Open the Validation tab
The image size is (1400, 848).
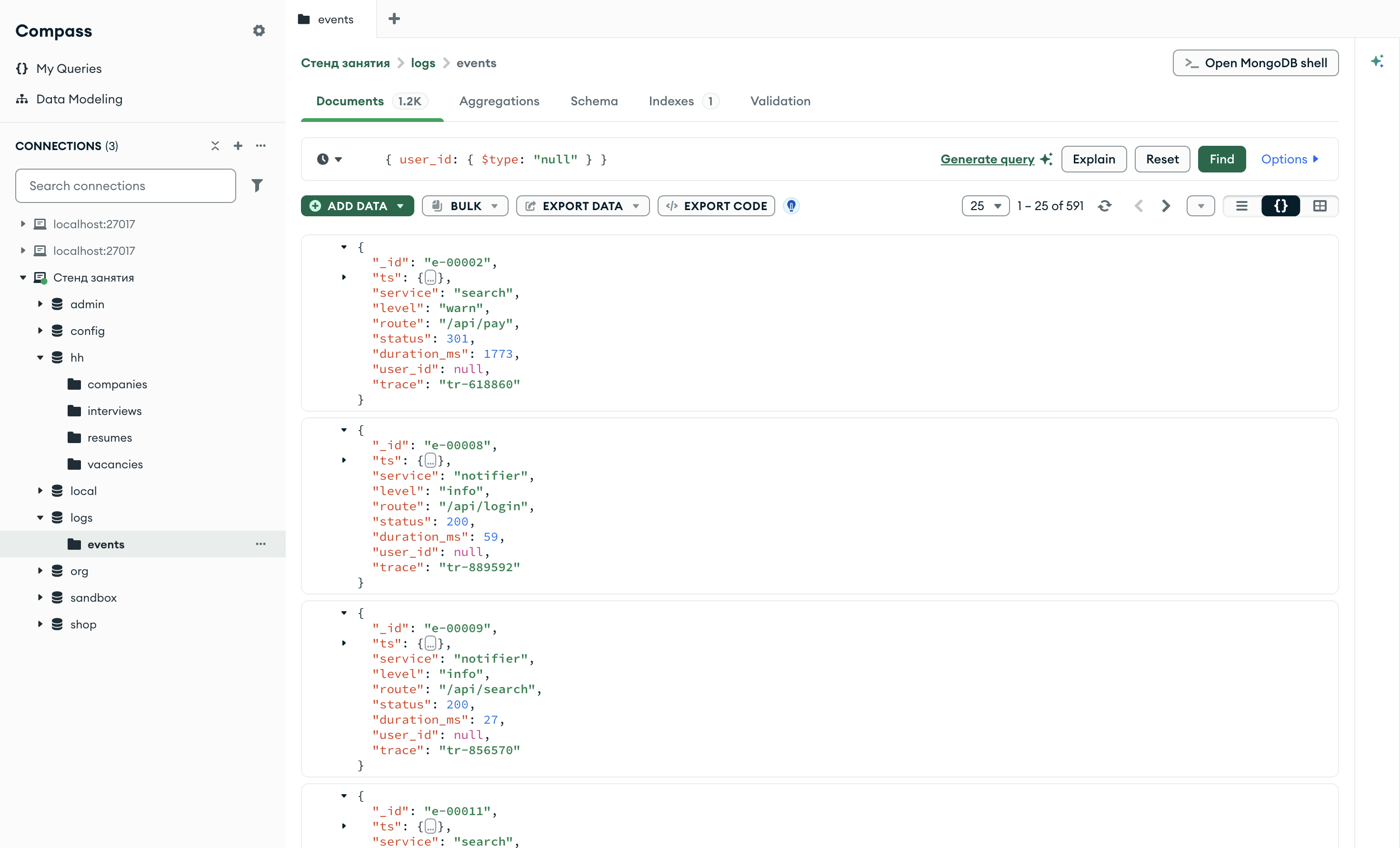click(x=780, y=101)
